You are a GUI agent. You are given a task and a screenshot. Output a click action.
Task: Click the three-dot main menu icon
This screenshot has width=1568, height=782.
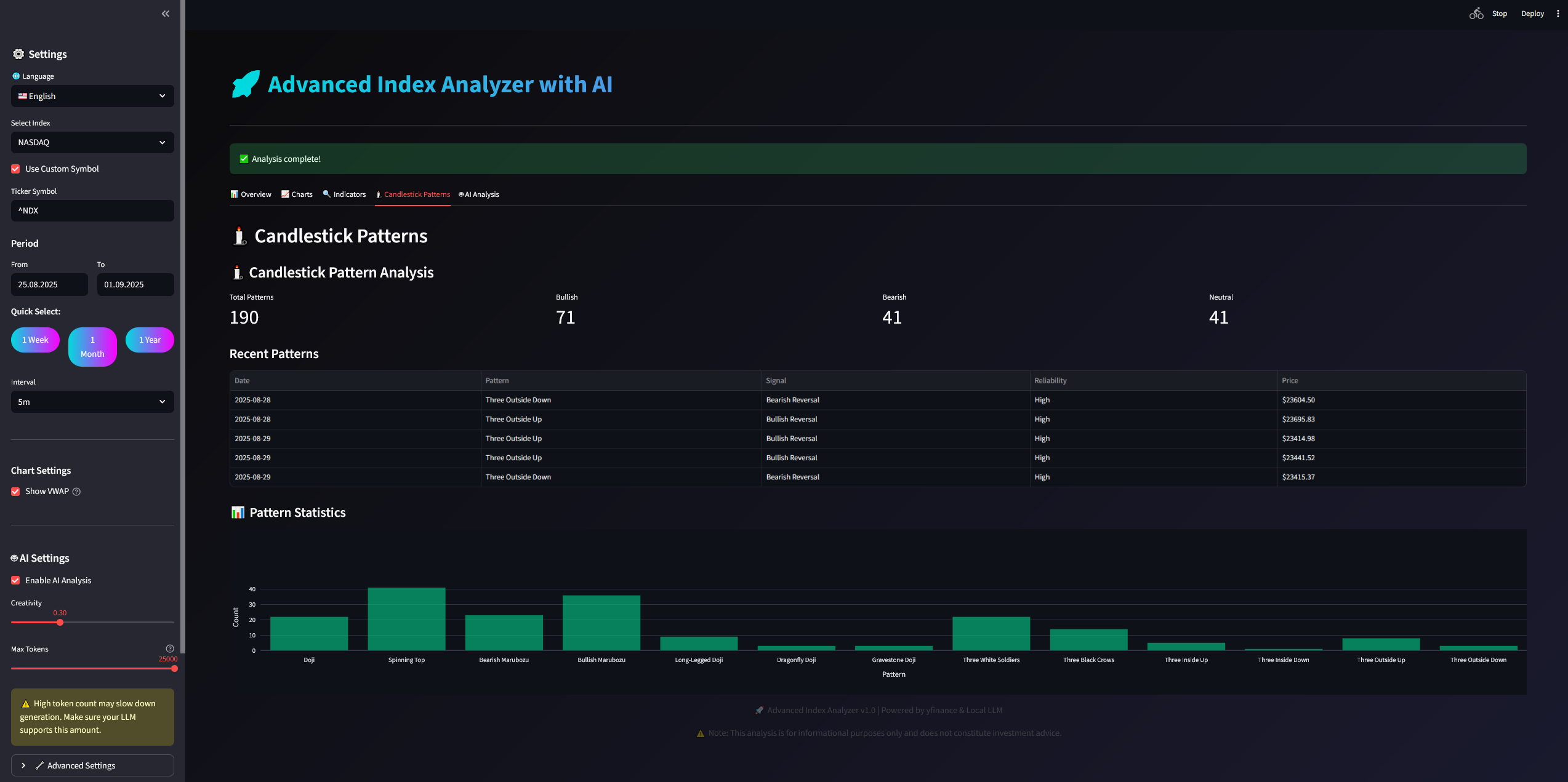pos(1558,14)
